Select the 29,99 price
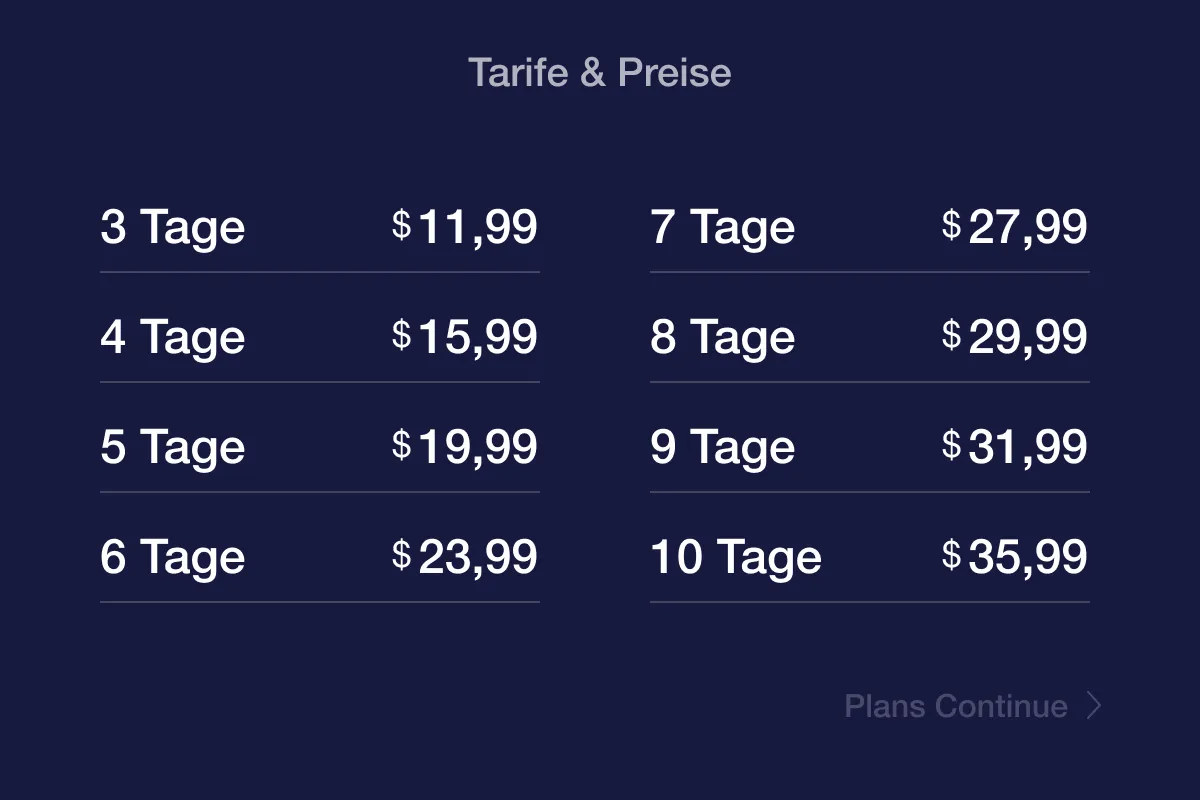1200x800 pixels. click(1028, 337)
